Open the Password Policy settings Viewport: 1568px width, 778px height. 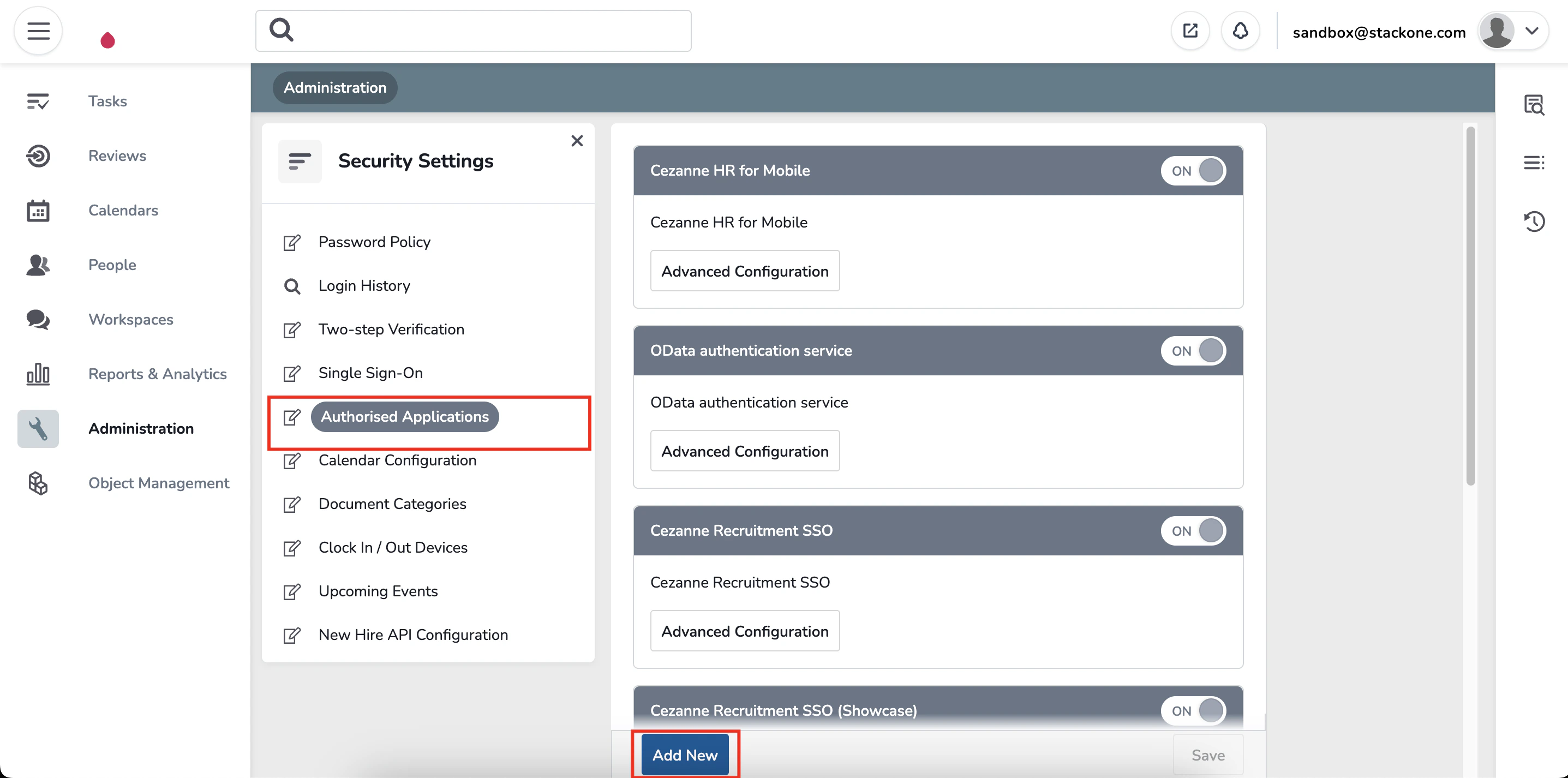point(374,242)
